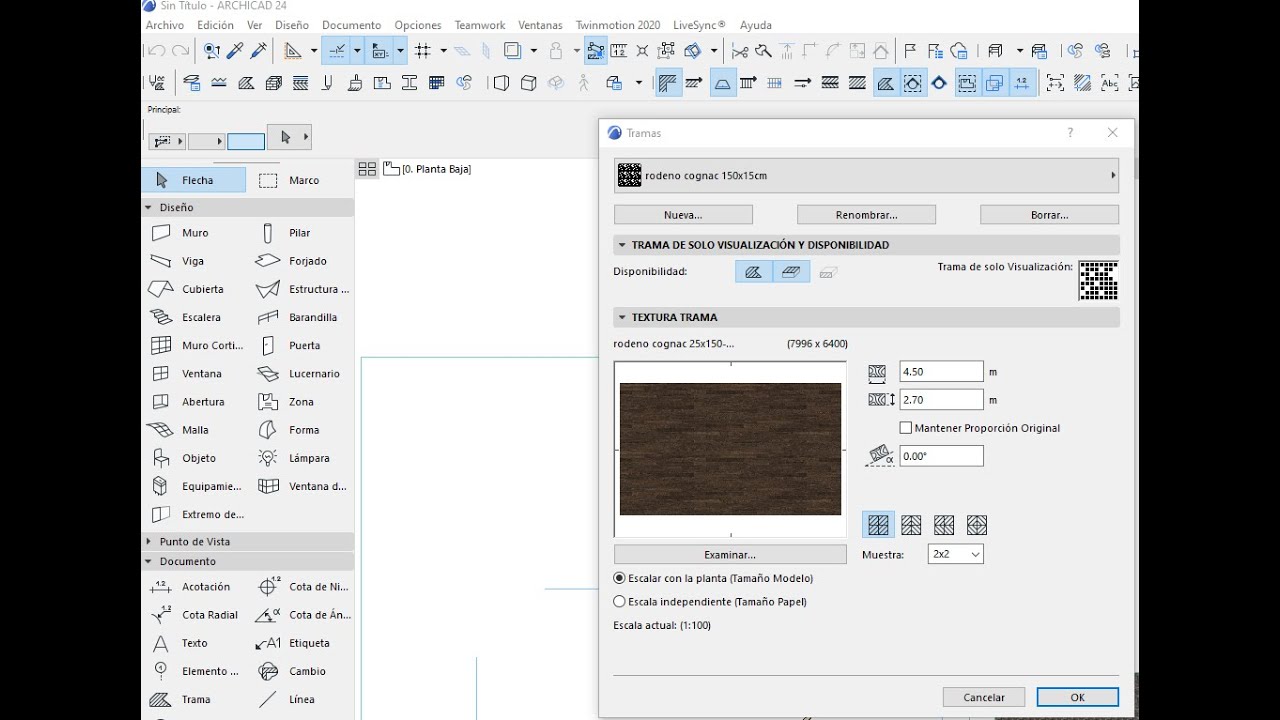Open the Muestra 2x2 dropdown

point(956,554)
